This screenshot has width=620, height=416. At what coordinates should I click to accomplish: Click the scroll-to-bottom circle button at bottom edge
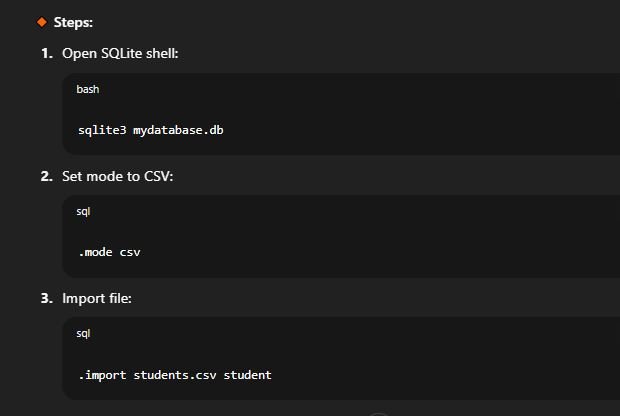[378, 414]
